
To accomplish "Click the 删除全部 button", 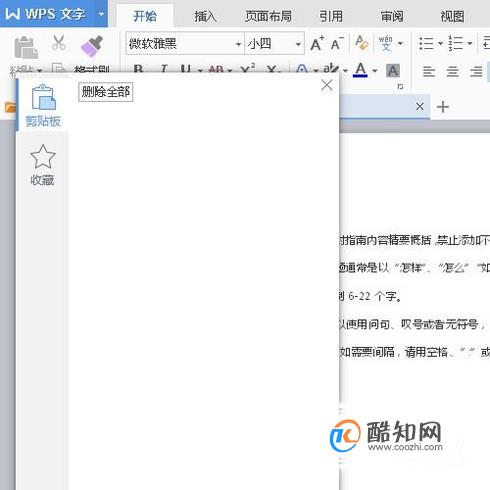I will [106, 92].
